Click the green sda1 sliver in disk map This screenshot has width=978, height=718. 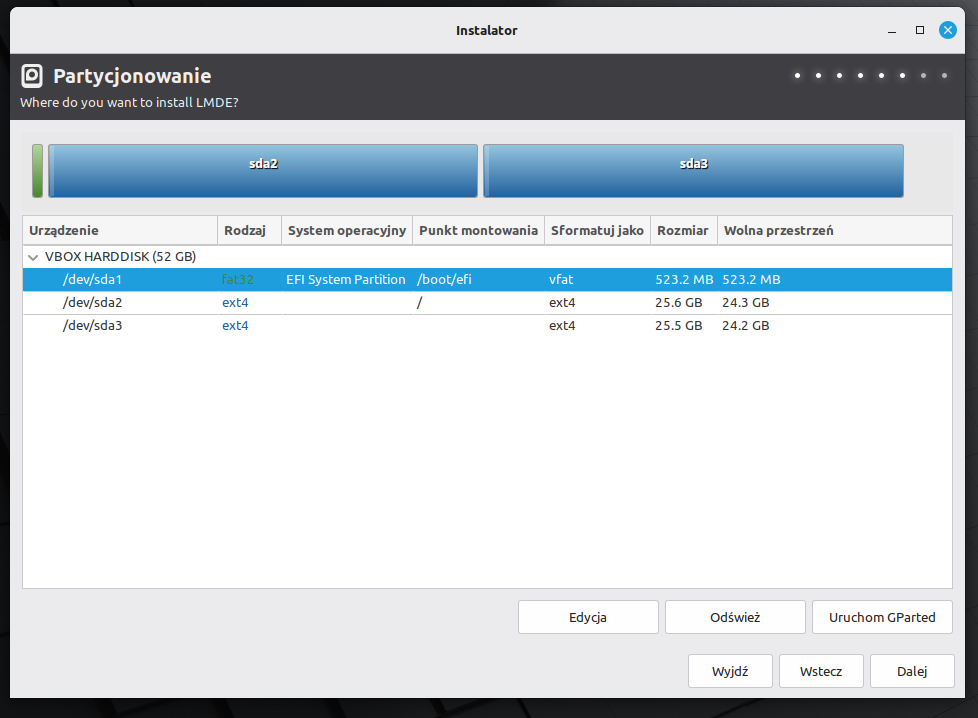(x=37, y=170)
